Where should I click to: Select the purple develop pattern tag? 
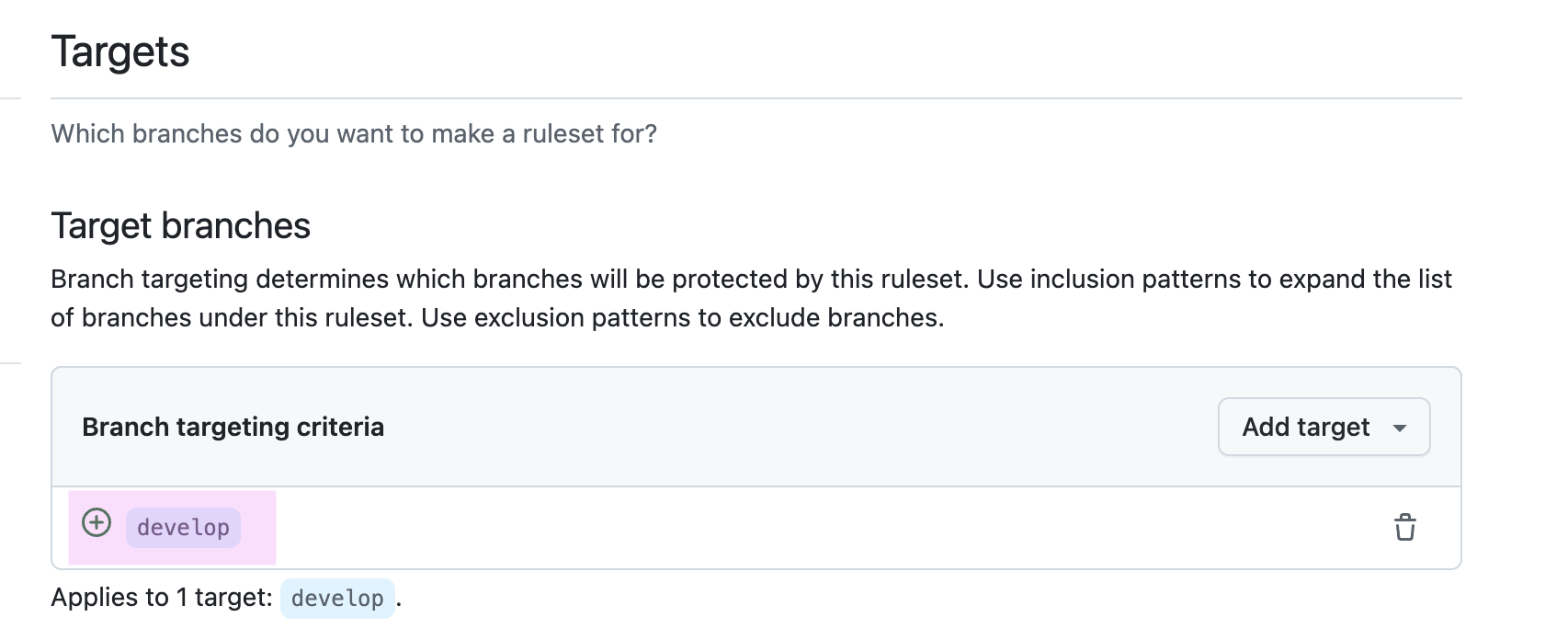click(183, 528)
